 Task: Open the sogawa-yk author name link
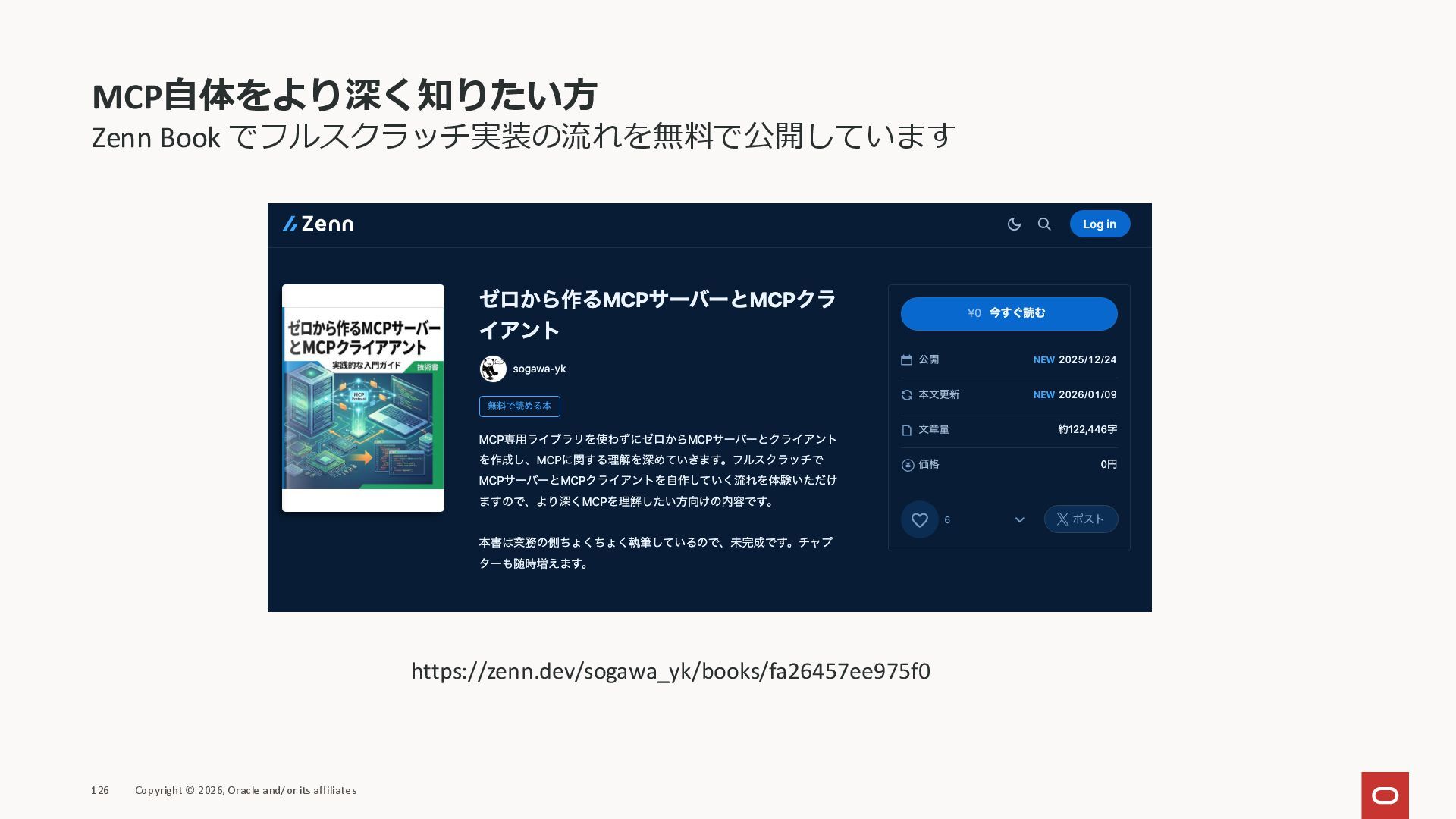[539, 369]
